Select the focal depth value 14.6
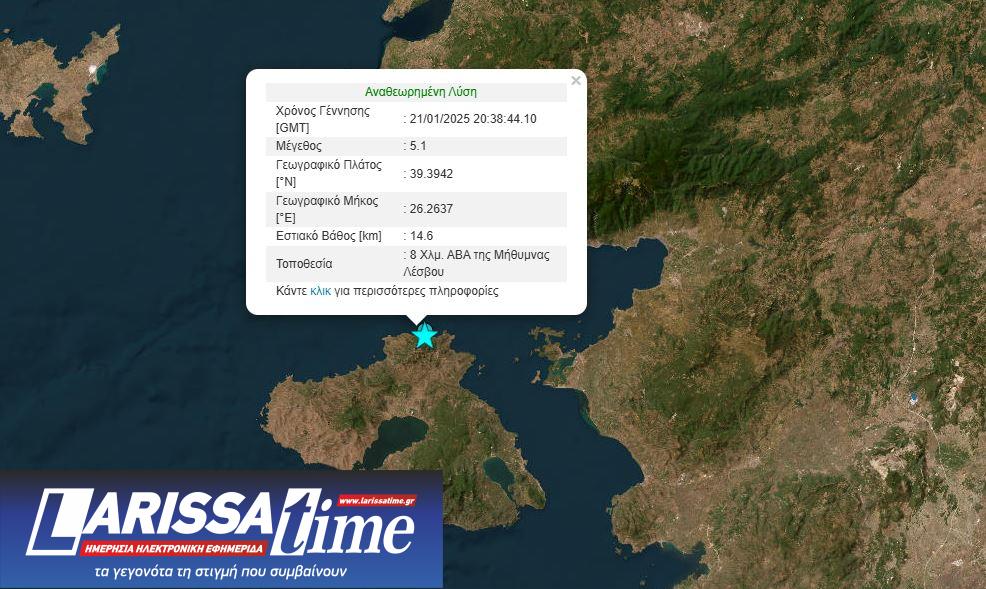 [x=422, y=236]
